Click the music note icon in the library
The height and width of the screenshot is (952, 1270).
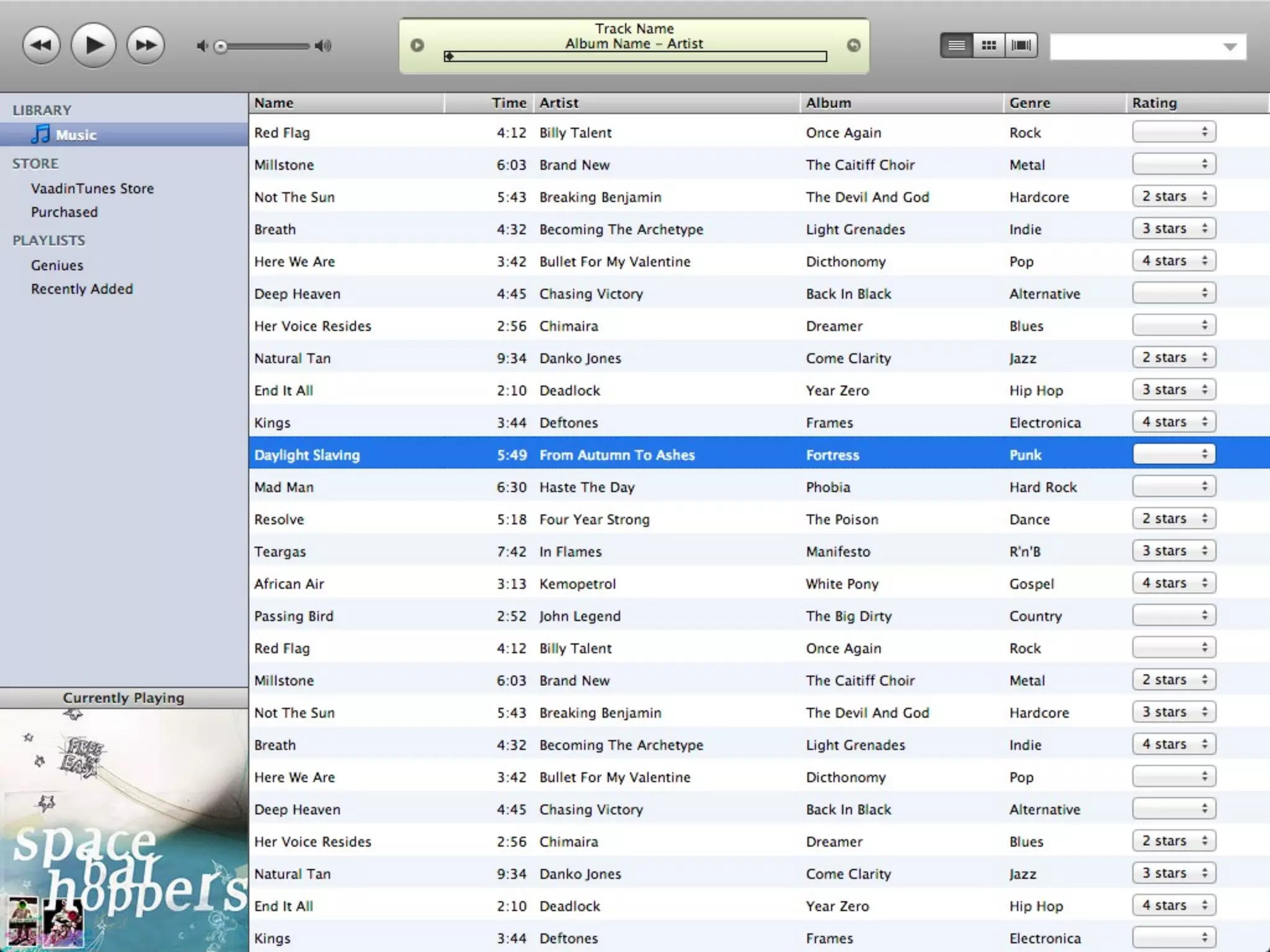click(40, 134)
